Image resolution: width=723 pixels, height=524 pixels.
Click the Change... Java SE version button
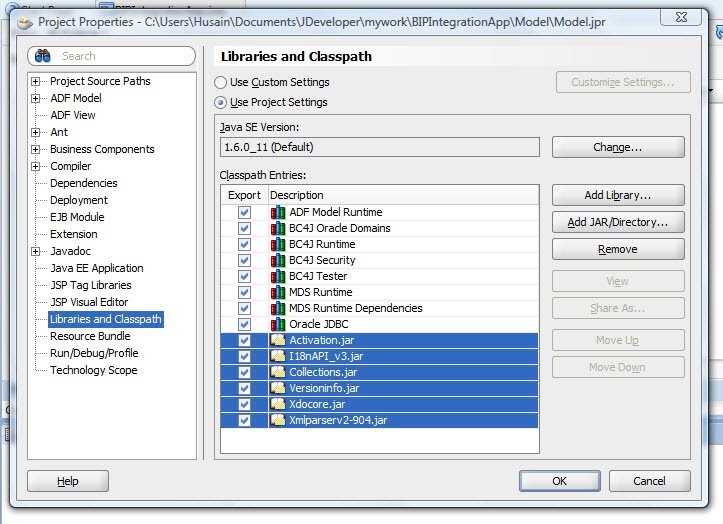(618, 147)
